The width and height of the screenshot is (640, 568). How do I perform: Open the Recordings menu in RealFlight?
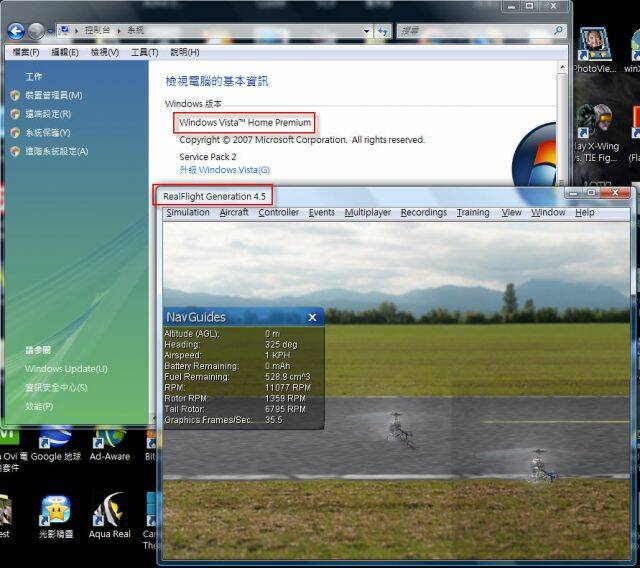coord(424,213)
